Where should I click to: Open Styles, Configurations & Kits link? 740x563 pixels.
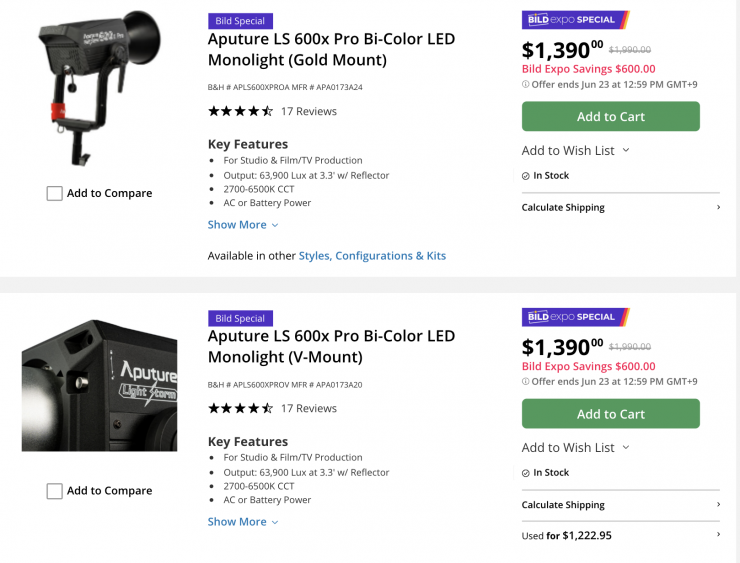(x=372, y=256)
